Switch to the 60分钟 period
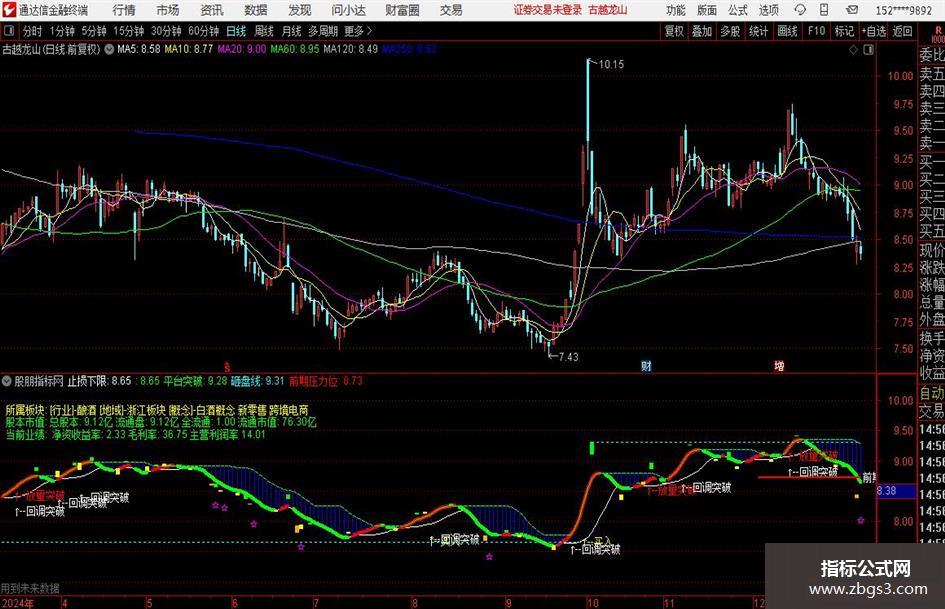The image size is (945, 609). pos(203,31)
